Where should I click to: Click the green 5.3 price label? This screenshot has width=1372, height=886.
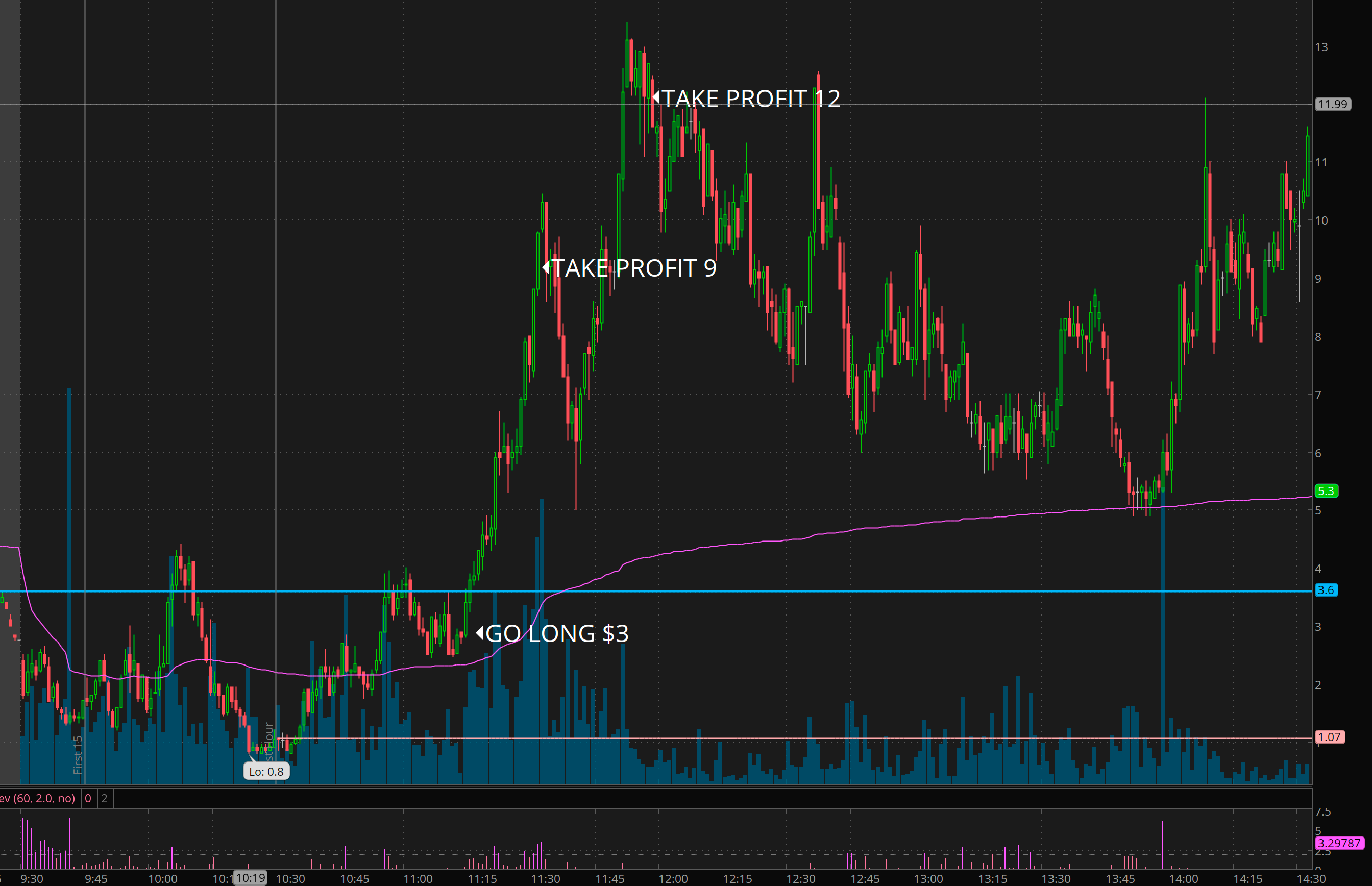1326,491
